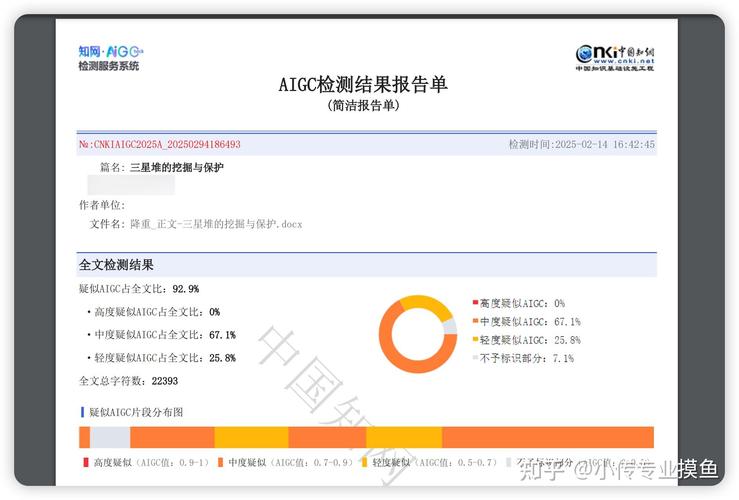Click the subtitle (简洁报告单)
Viewport: 739px width, 500px height.
click(363, 105)
